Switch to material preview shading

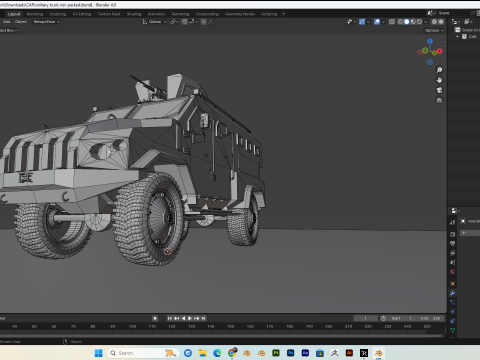[413, 22]
